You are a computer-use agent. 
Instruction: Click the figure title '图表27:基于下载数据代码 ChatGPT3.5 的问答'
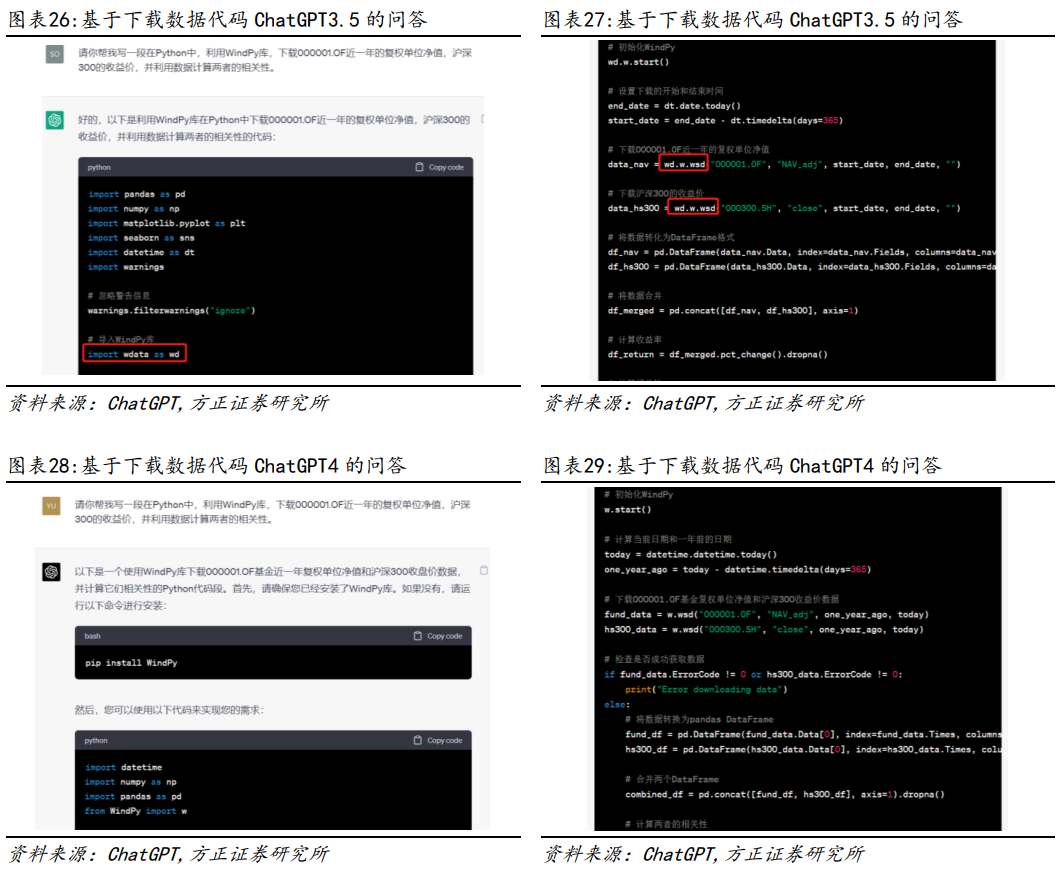click(753, 19)
